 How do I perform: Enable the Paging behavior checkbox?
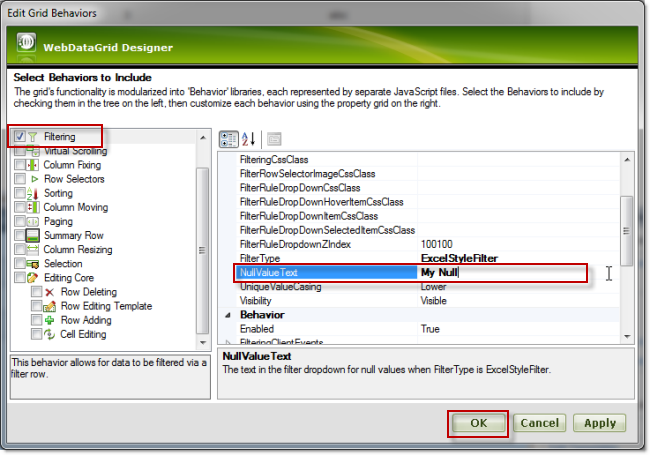(x=20, y=221)
